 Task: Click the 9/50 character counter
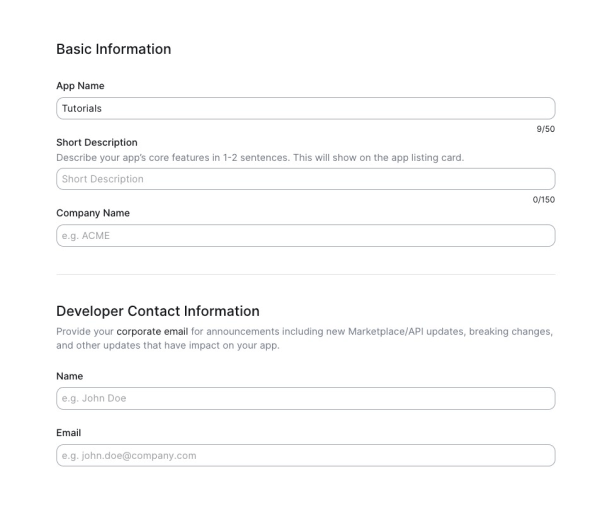coord(545,128)
